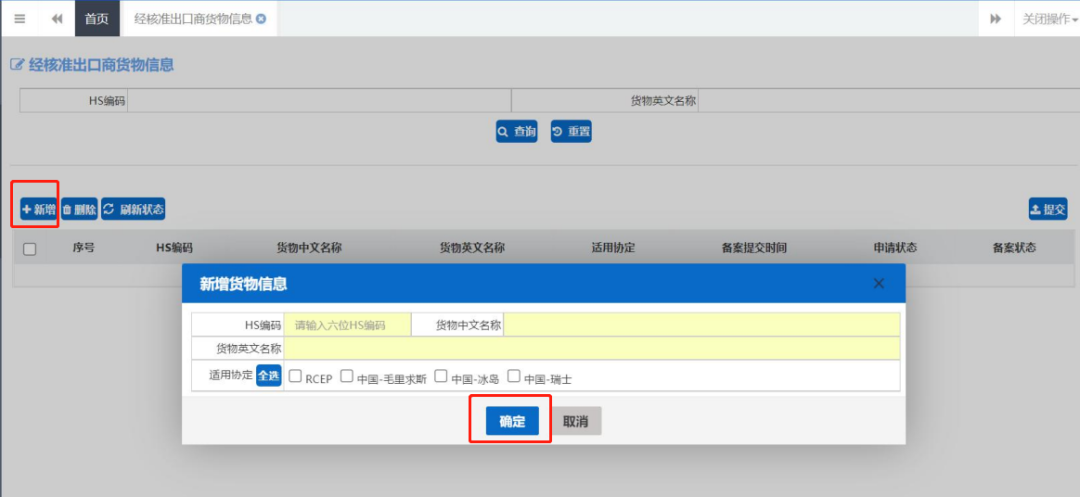Tick the 中国-毛里求斯 checkbox
This screenshot has width=1080, height=497.
[347, 377]
